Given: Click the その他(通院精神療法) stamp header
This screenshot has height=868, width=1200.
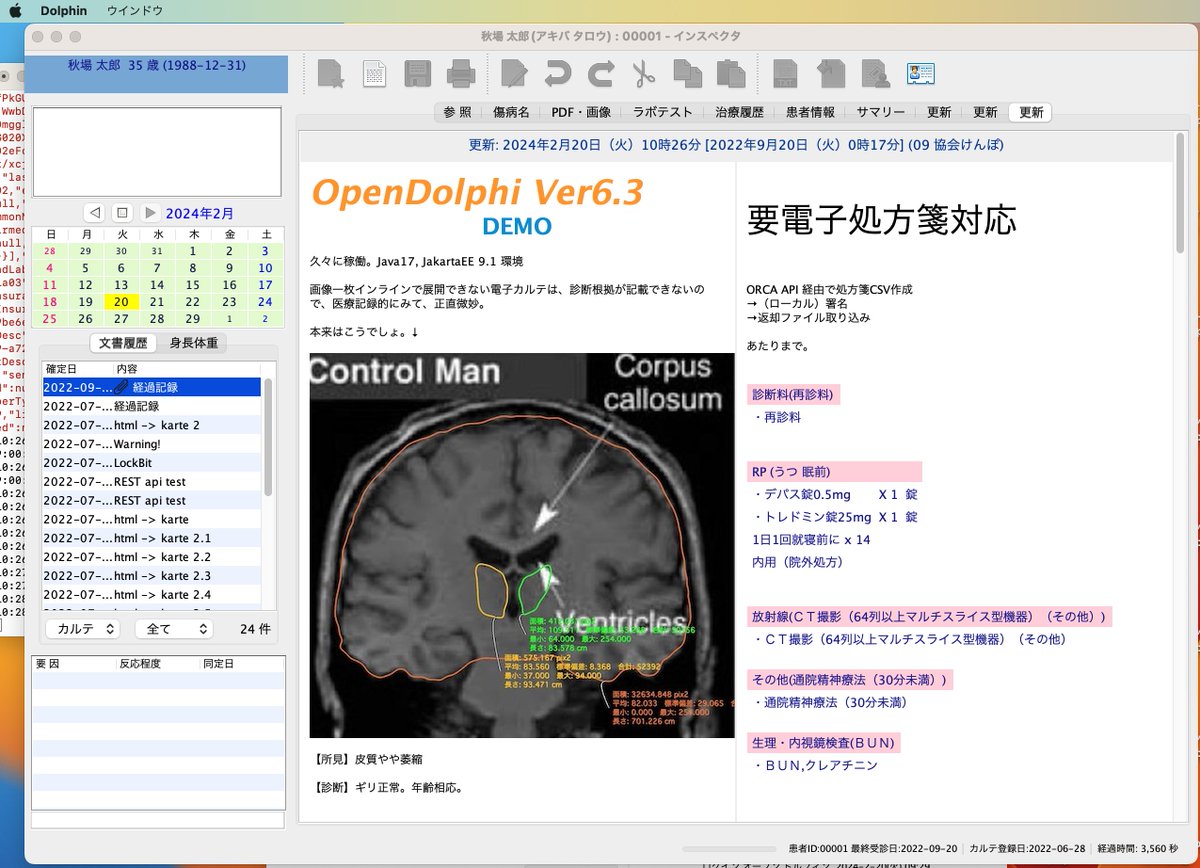Looking at the screenshot, I should click(850, 680).
